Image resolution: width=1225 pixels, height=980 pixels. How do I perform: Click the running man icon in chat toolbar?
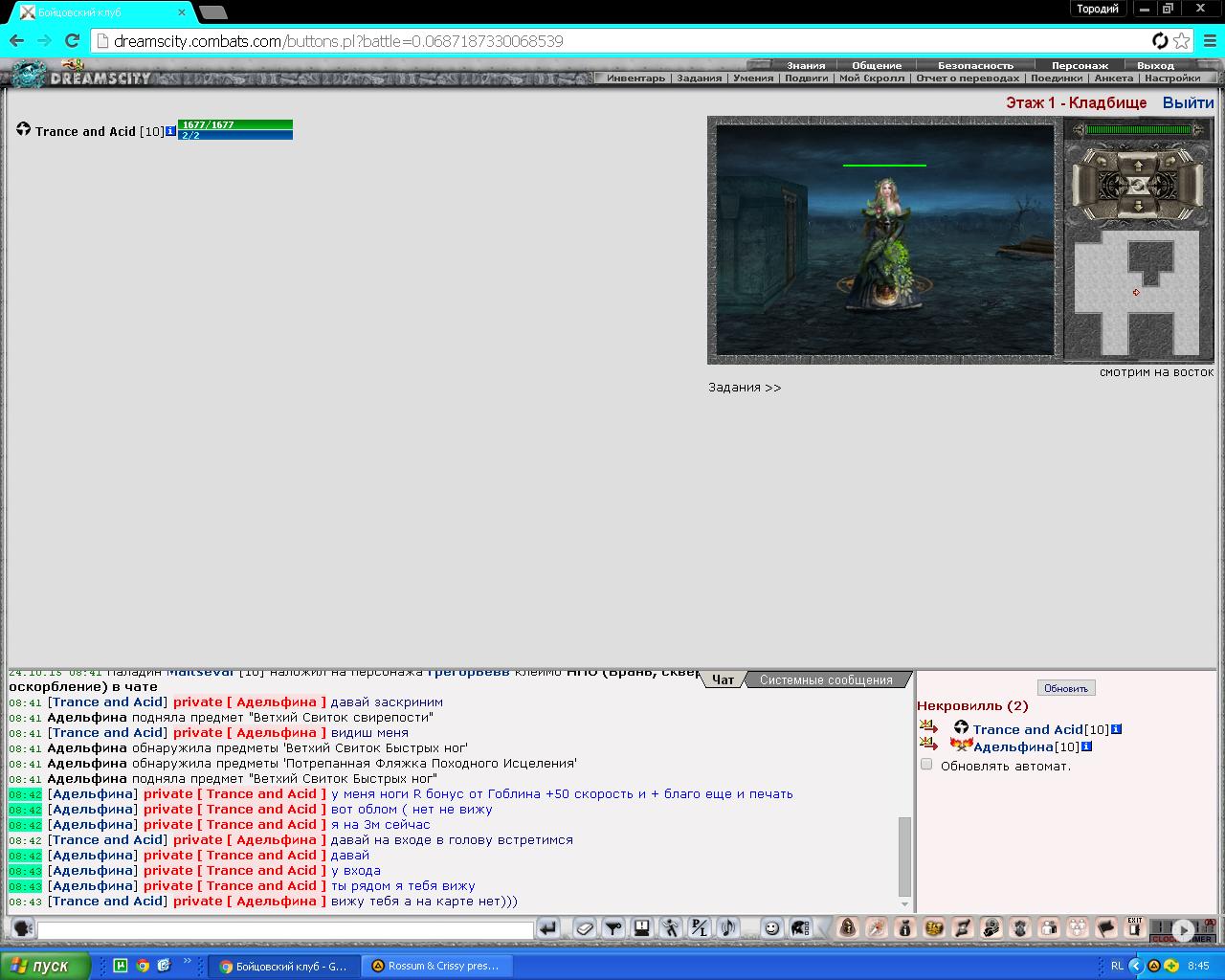click(x=671, y=927)
